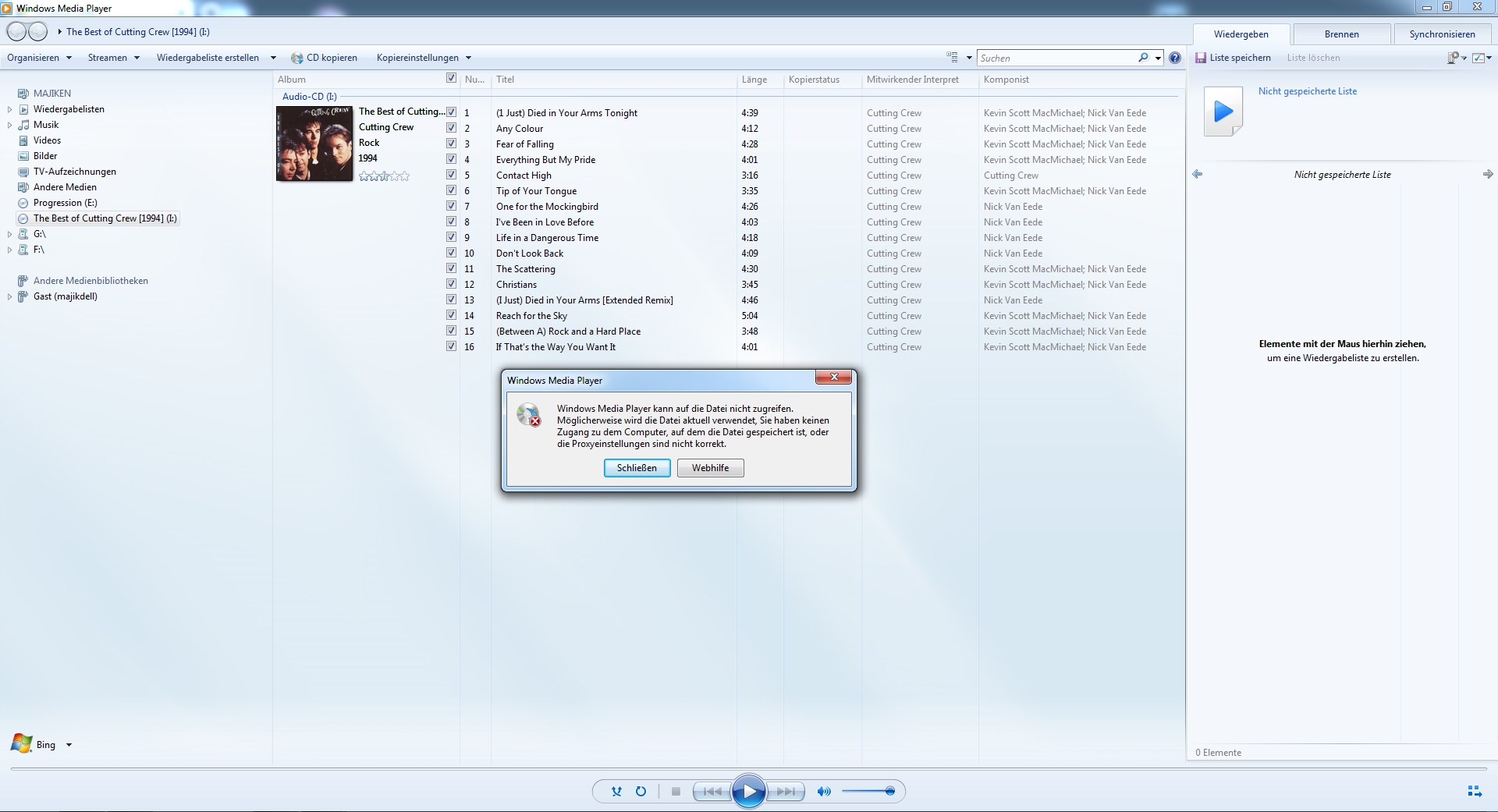
Task: Uncheck the Christians track checkbox
Action: 451,284
